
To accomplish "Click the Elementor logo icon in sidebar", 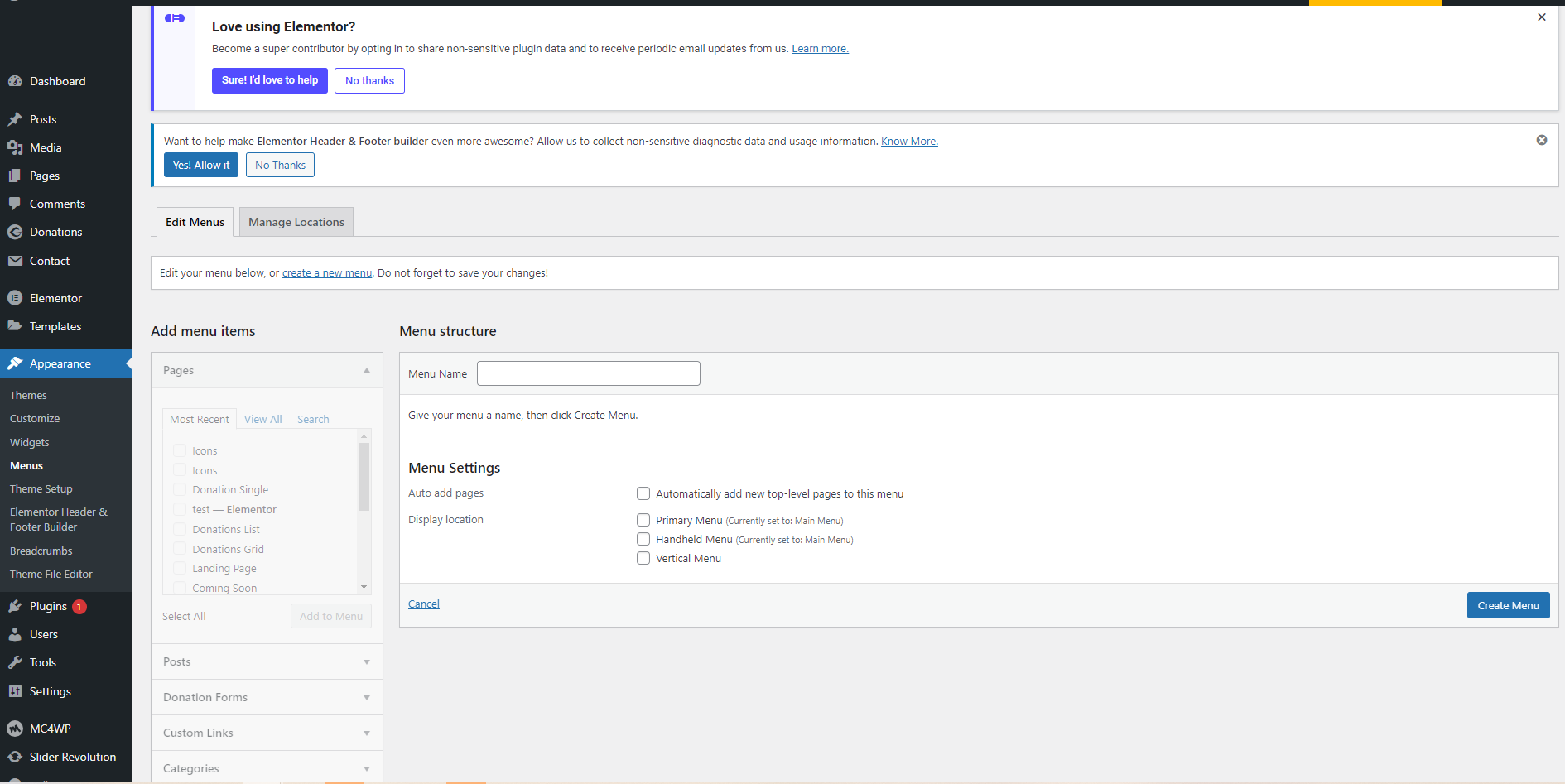I will click(x=15, y=298).
